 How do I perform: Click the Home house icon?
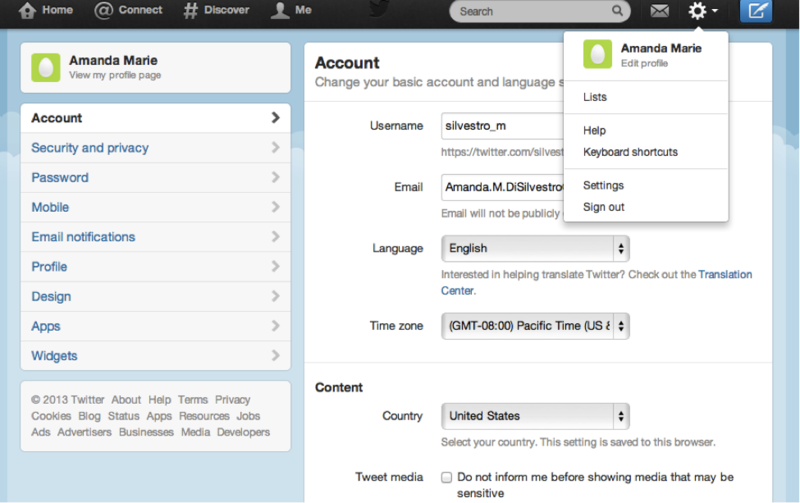(27, 10)
